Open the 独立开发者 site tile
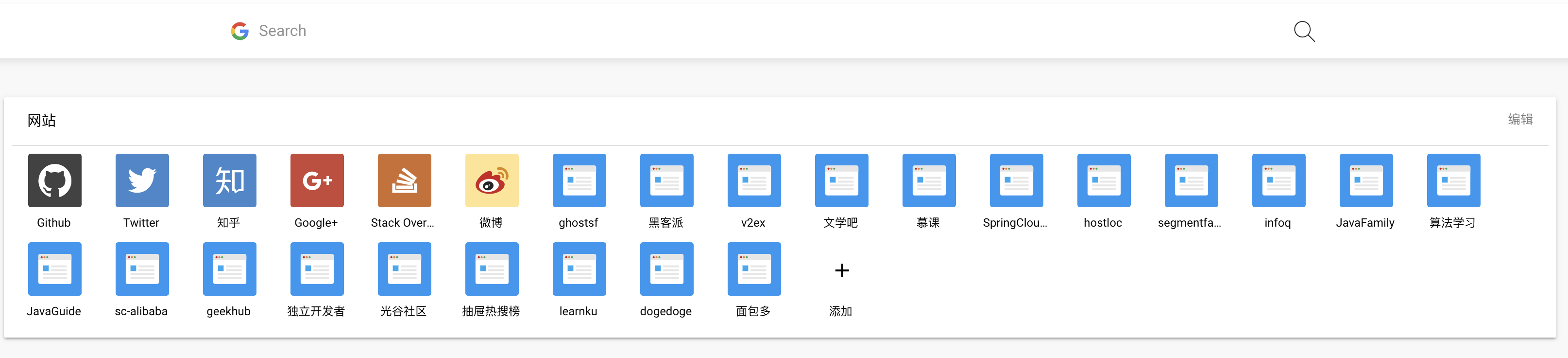This screenshot has height=358, width=1568. [317, 269]
